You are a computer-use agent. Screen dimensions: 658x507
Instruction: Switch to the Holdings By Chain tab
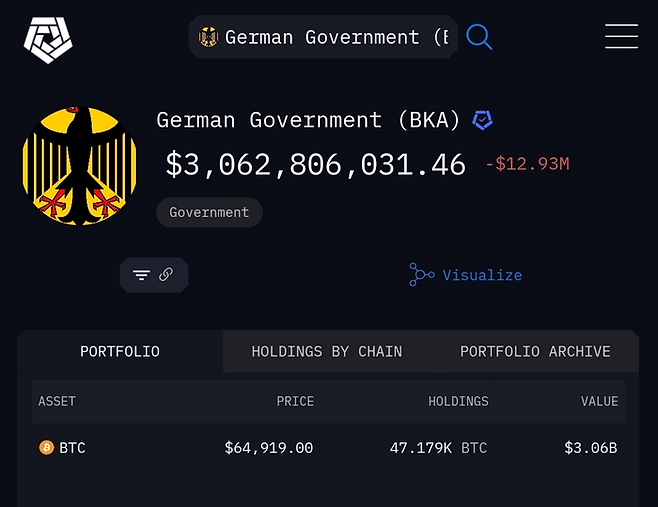pos(326,351)
